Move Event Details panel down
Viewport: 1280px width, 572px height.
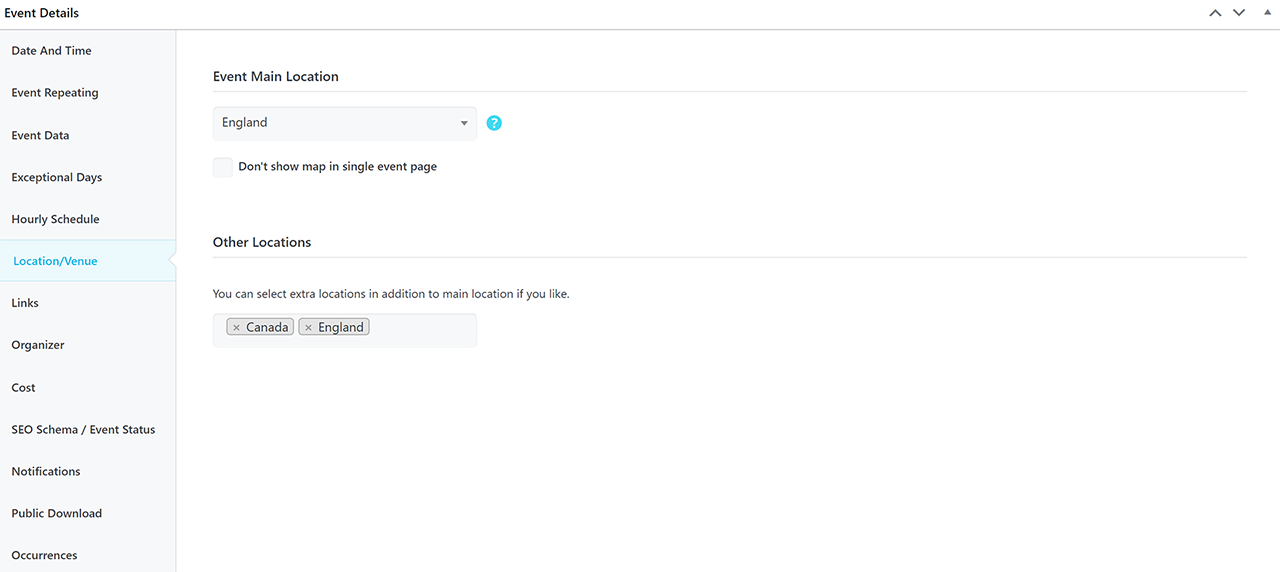coord(1239,13)
